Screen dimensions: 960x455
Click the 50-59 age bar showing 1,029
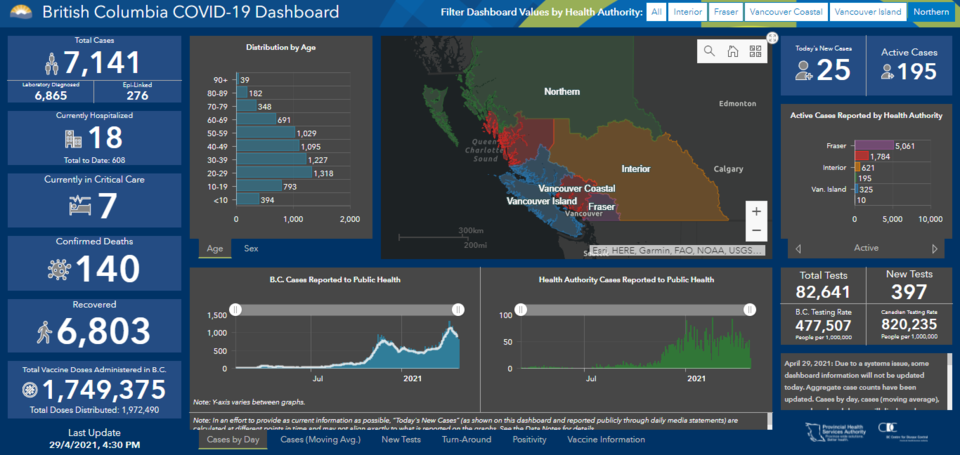[265, 133]
